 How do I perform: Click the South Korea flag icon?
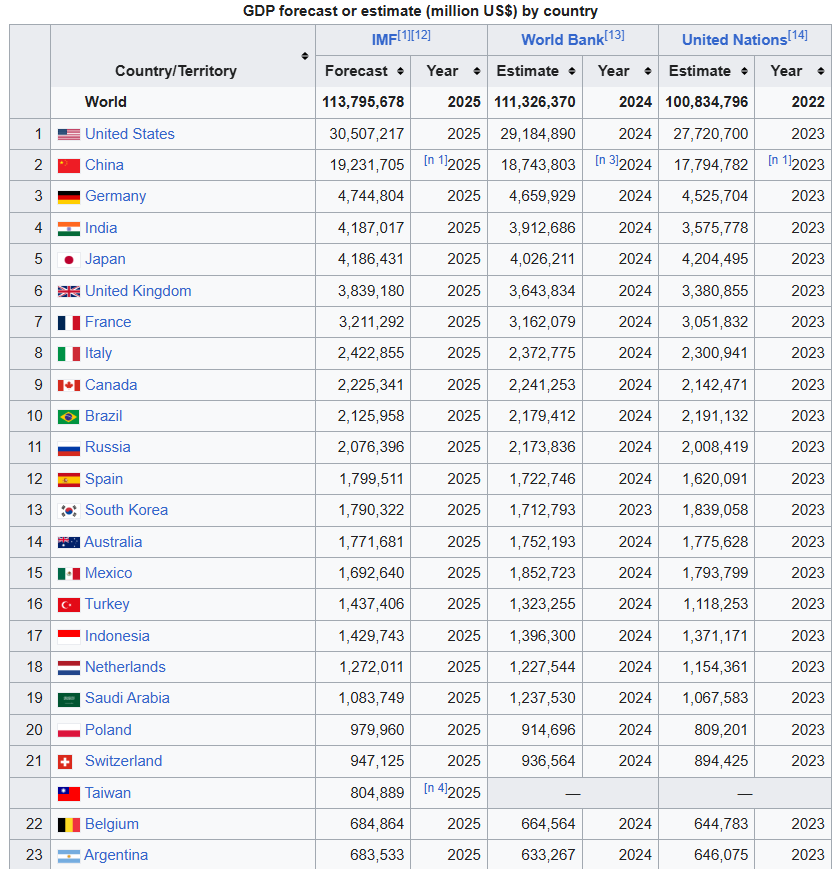click(x=69, y=510)
